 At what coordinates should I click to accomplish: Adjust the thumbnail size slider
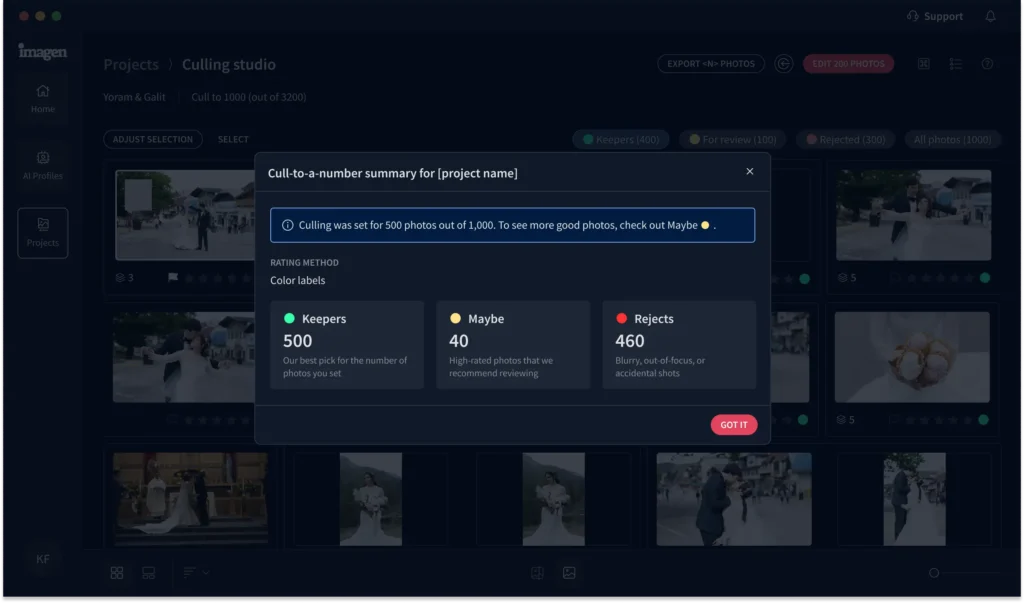pyautogui.click(x=934, y=573)
